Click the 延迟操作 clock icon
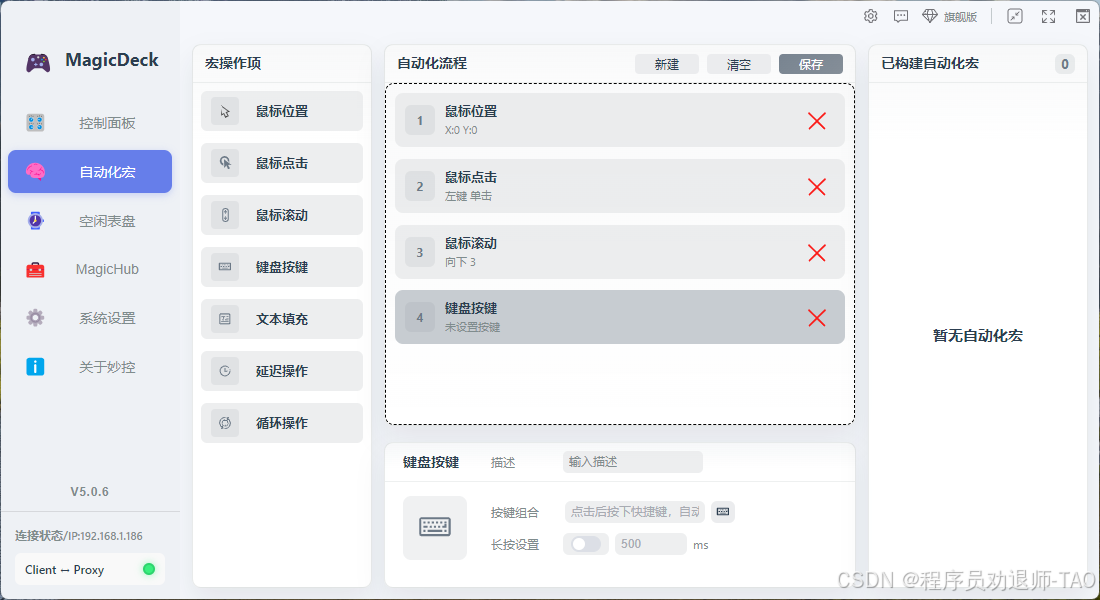The width and height of the screenshot is (1100, 600). (x=224, y=371)
